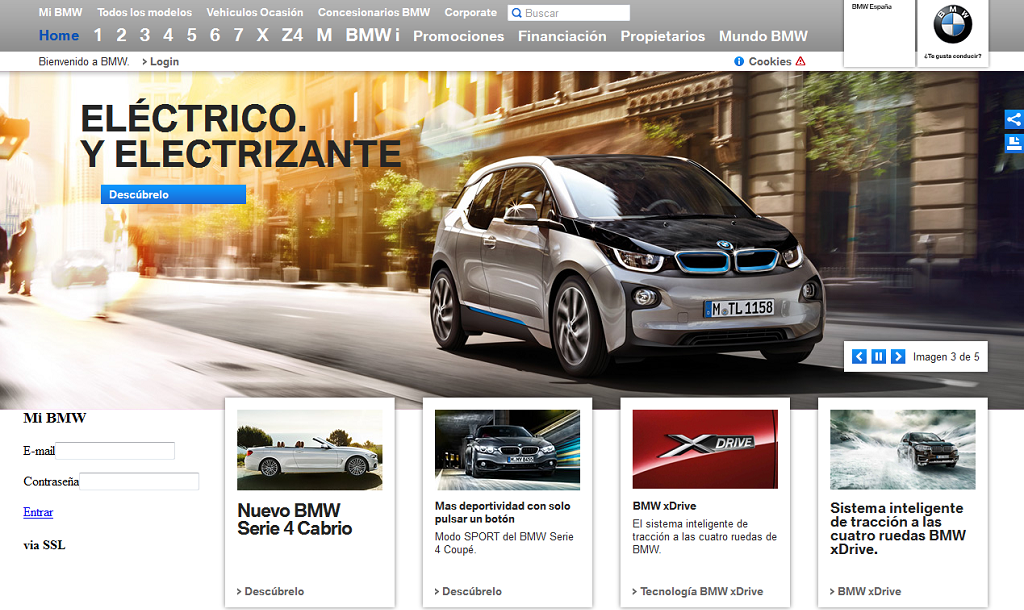1024x610 pixels.
Task: Open Propietarios navigation item
Action: (x=663, y=36)
